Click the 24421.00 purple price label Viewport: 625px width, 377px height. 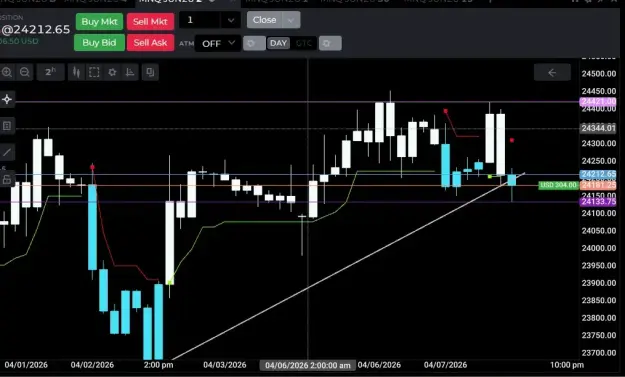point(598,102)
